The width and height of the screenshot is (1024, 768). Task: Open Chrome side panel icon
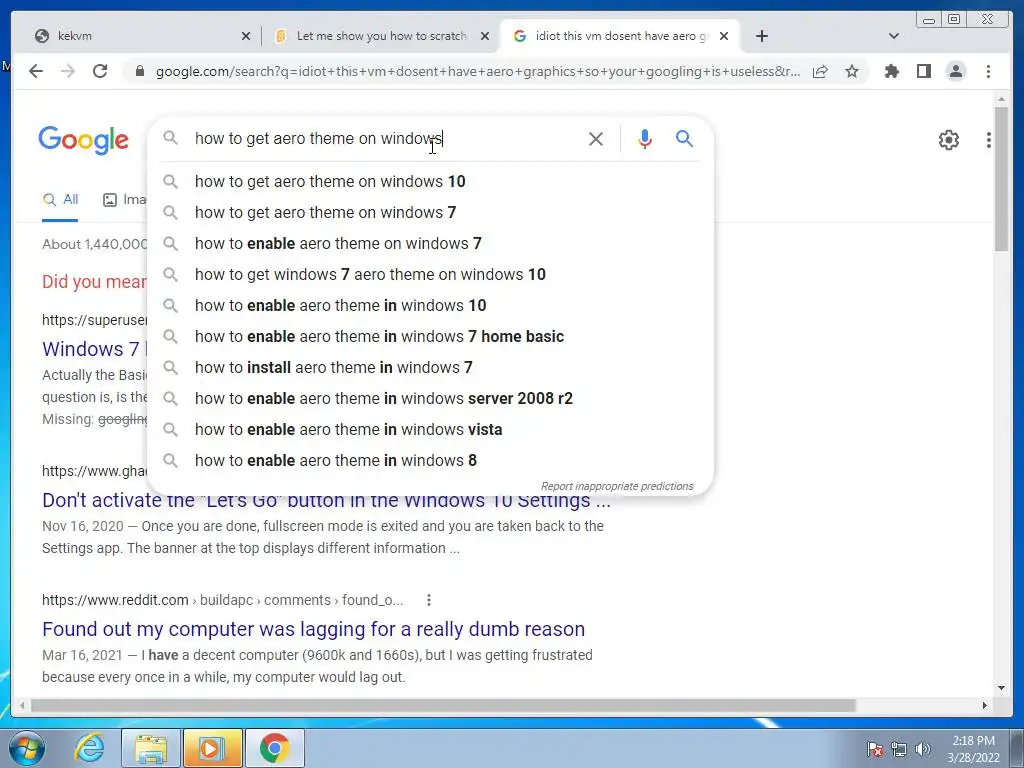(x=923, y=71)
